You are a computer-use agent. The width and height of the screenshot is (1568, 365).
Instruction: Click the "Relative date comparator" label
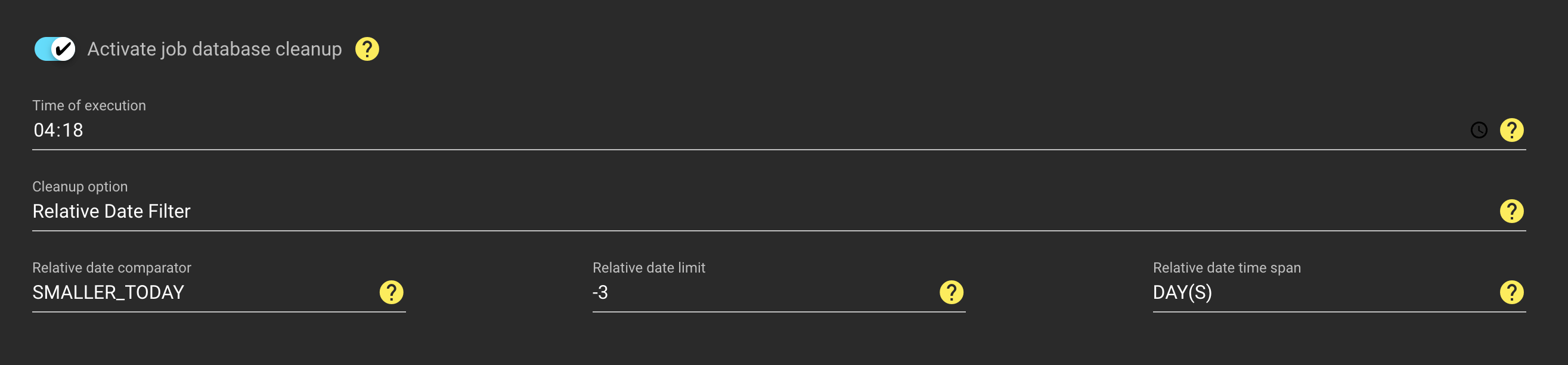[x=111, y=268]
